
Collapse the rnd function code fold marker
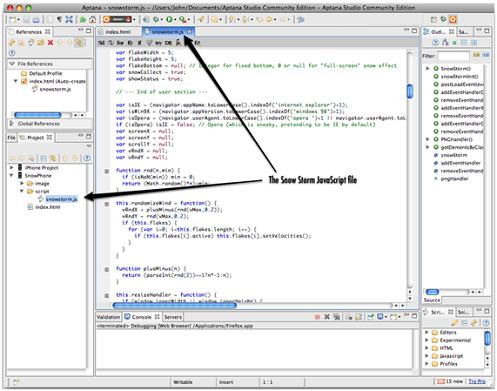pyautogui.click(x=107, y=171)
